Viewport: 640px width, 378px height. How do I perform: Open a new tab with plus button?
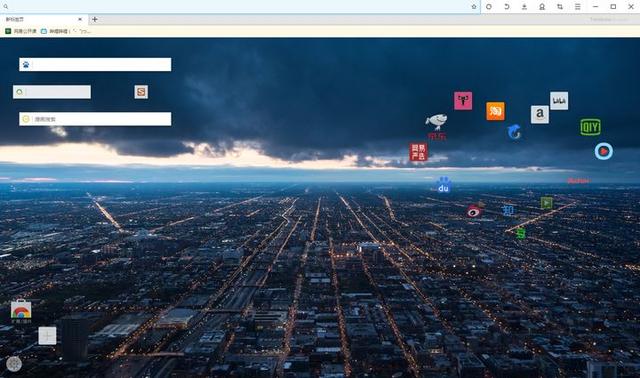click(x=95, y=19)
